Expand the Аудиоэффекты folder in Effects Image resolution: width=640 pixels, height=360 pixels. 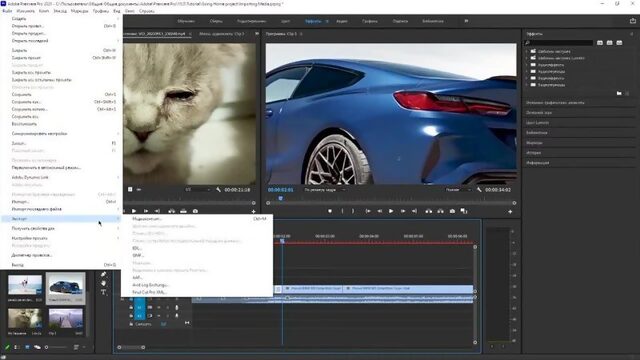tap(527, 65)
